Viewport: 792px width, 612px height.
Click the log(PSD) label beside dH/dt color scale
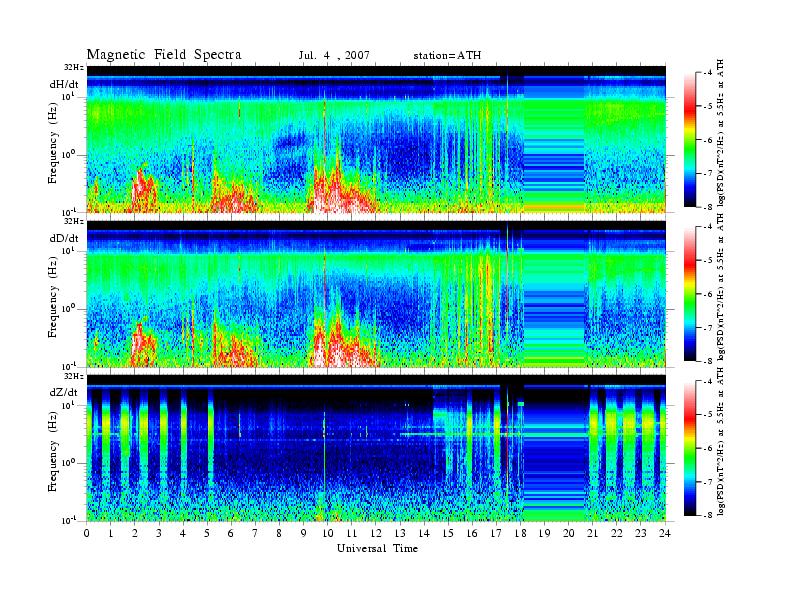(721, 133)
